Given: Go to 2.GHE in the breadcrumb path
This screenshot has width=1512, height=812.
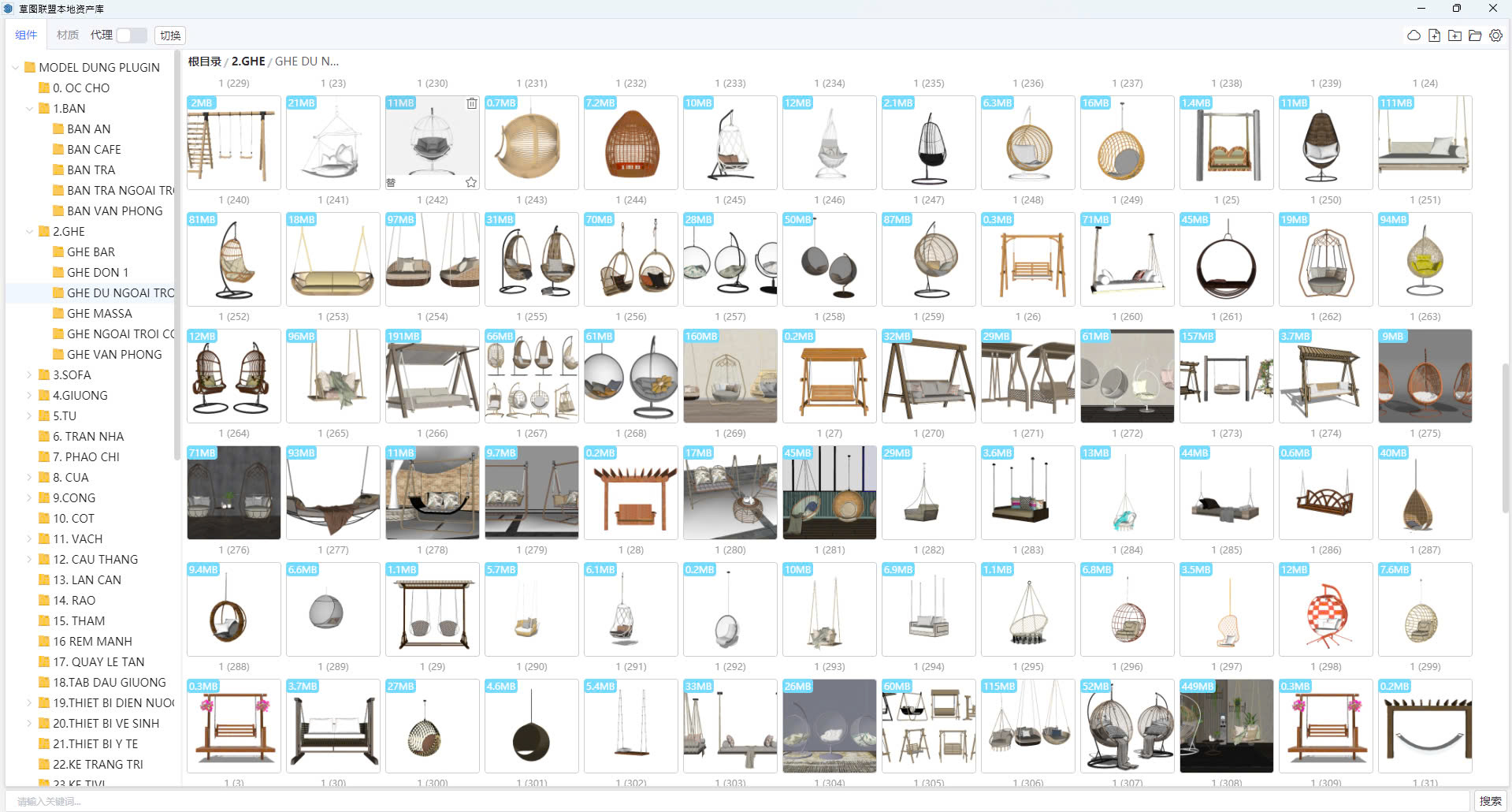Looking at the screenshot, I should (248, 61).
